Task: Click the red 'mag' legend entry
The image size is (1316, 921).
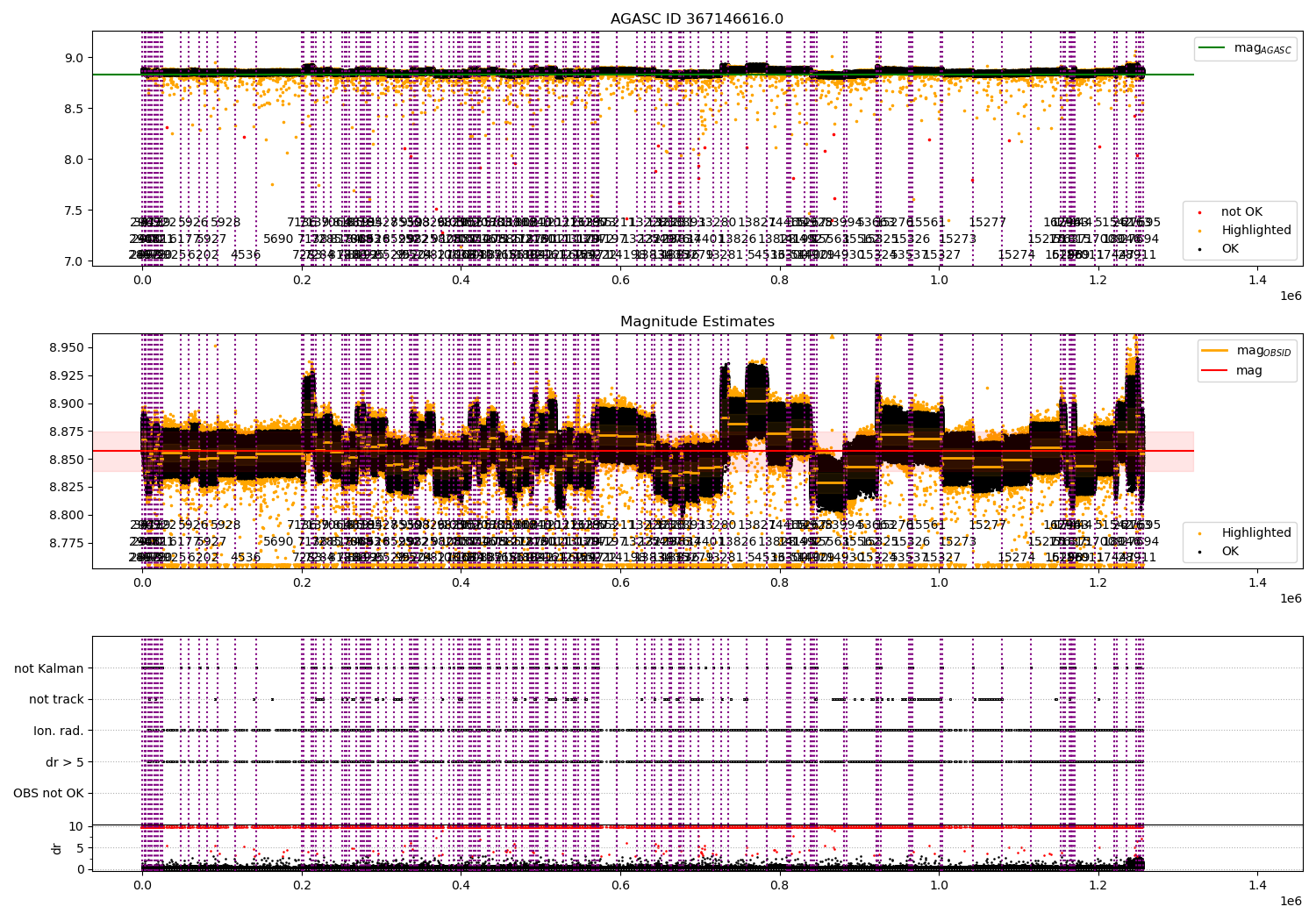Action: click(1232, 370)
